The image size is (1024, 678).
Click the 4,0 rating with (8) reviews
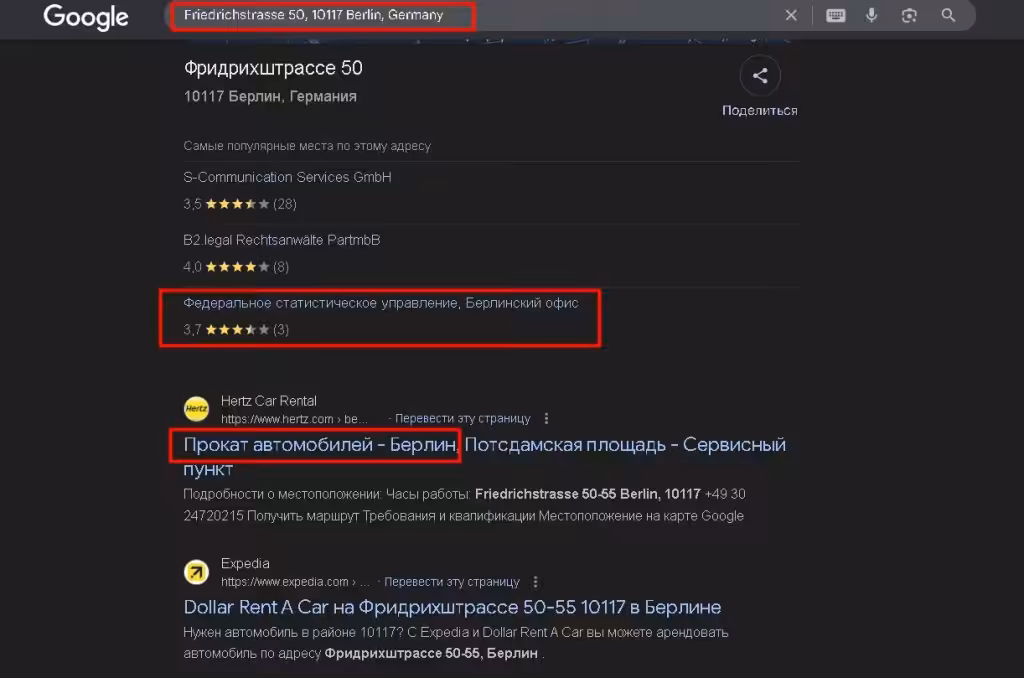coord(236,266)
